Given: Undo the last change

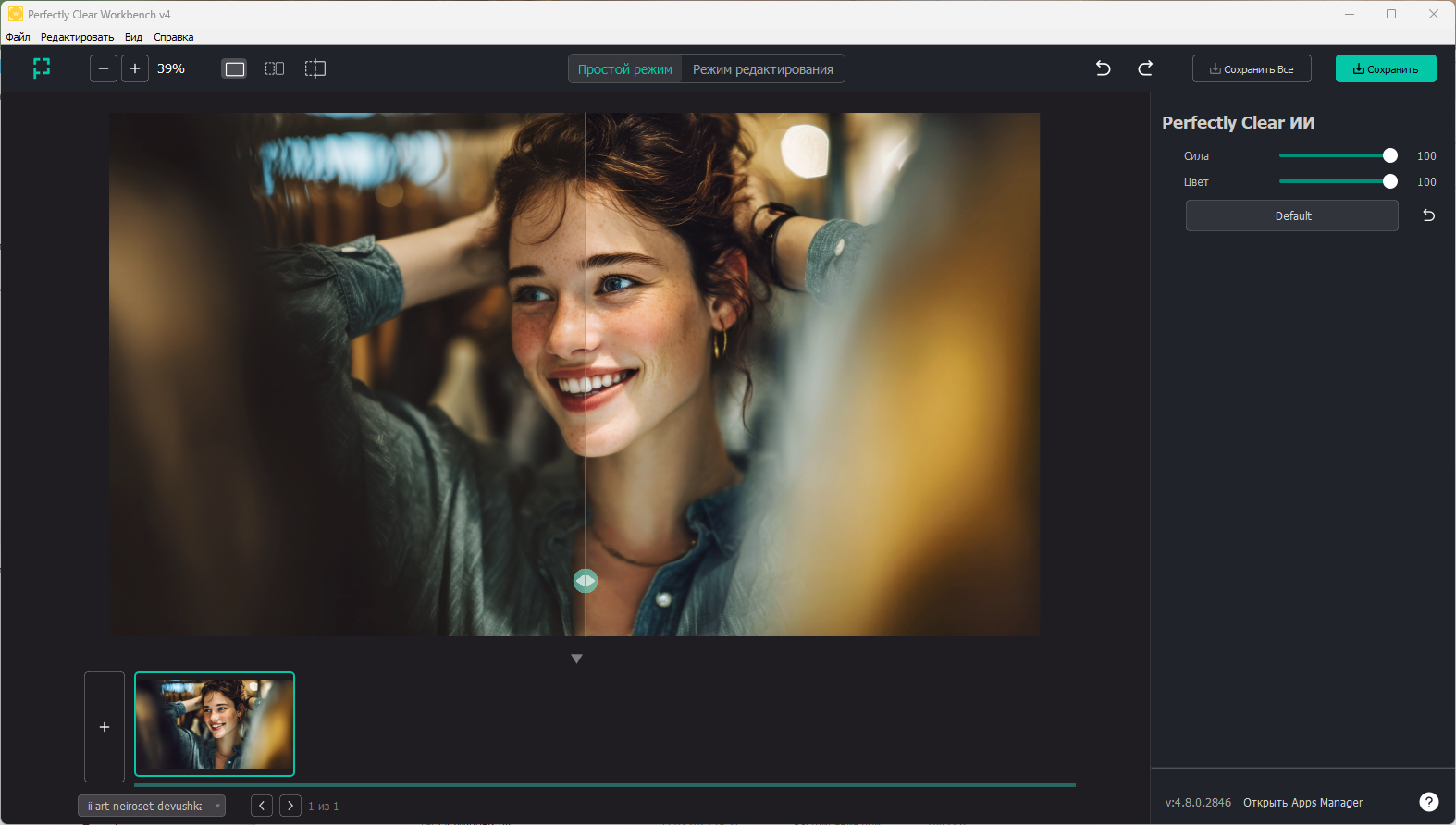Looking at the screenshot, I should click(1103, 68).
